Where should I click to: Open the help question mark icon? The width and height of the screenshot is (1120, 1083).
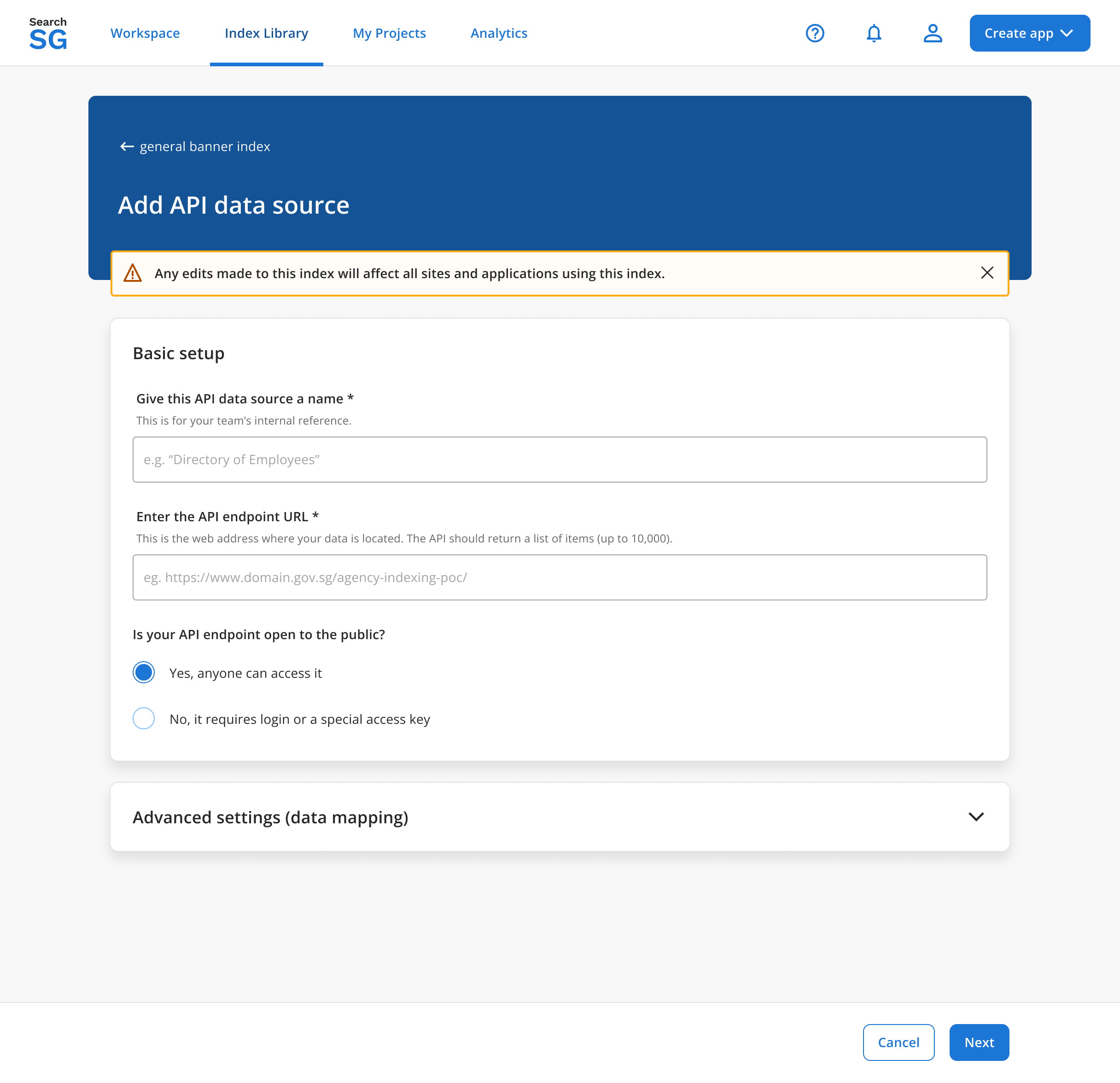[x=815, y=33]
